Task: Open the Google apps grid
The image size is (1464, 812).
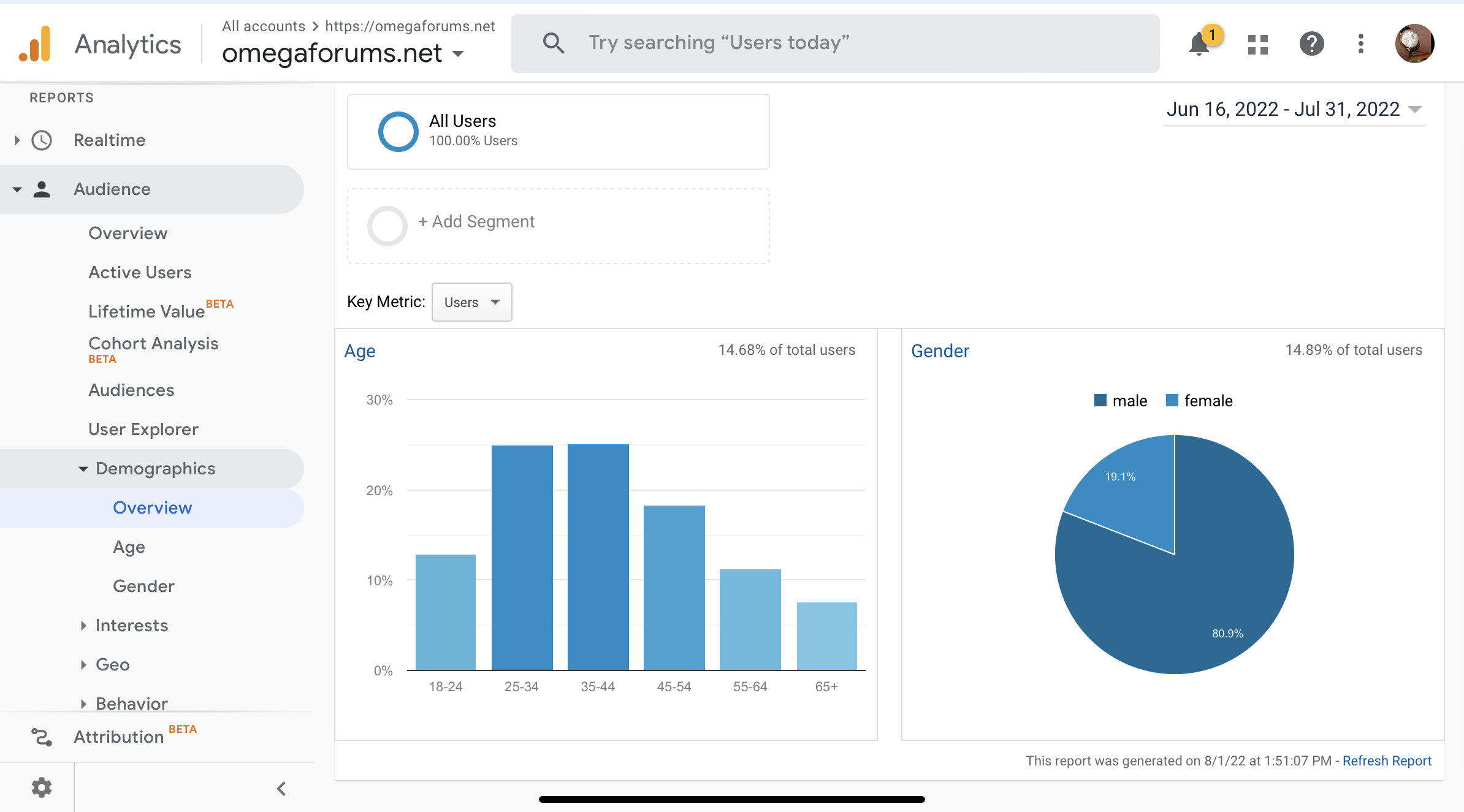Action: point(1257,44)
